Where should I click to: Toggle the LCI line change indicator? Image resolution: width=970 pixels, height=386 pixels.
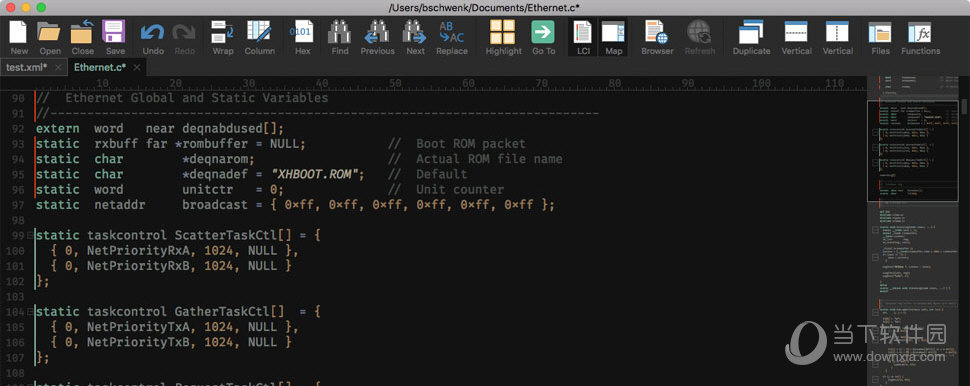coord(583,37)
